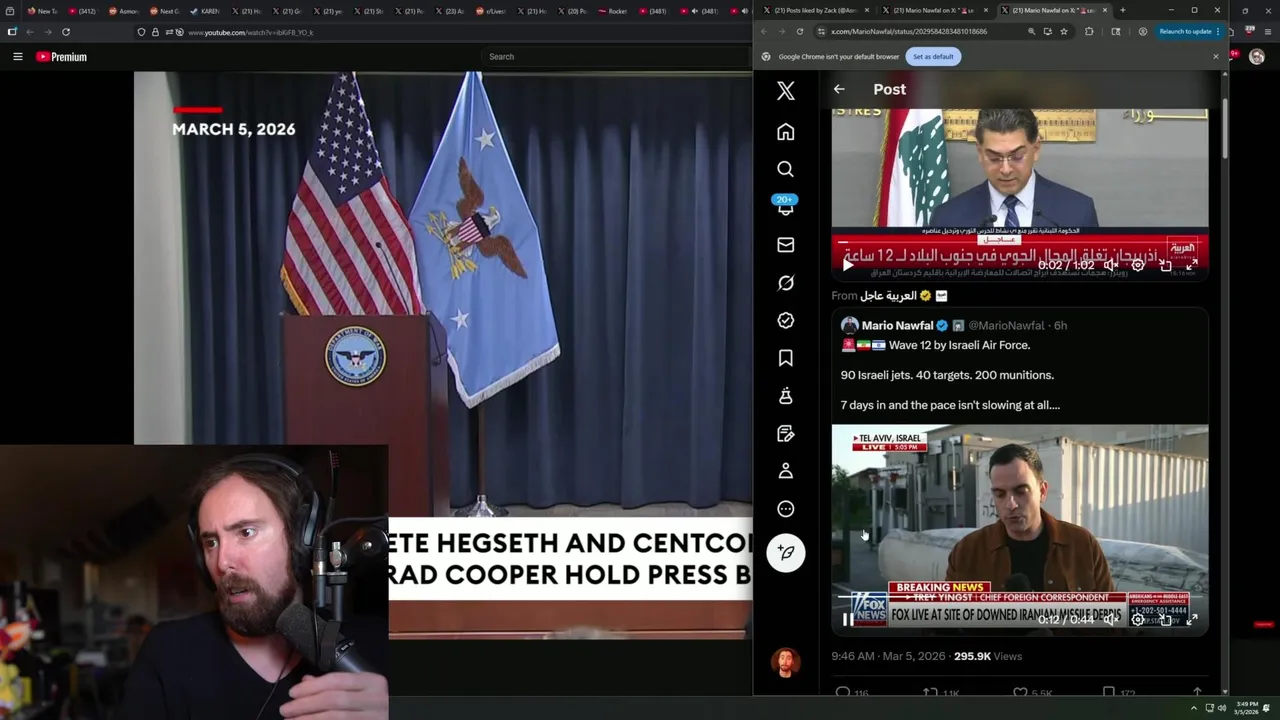The image size is (1280, 720).
Task: Toggle picture-in-picture on Fox News video
Action: (1165, 619)
